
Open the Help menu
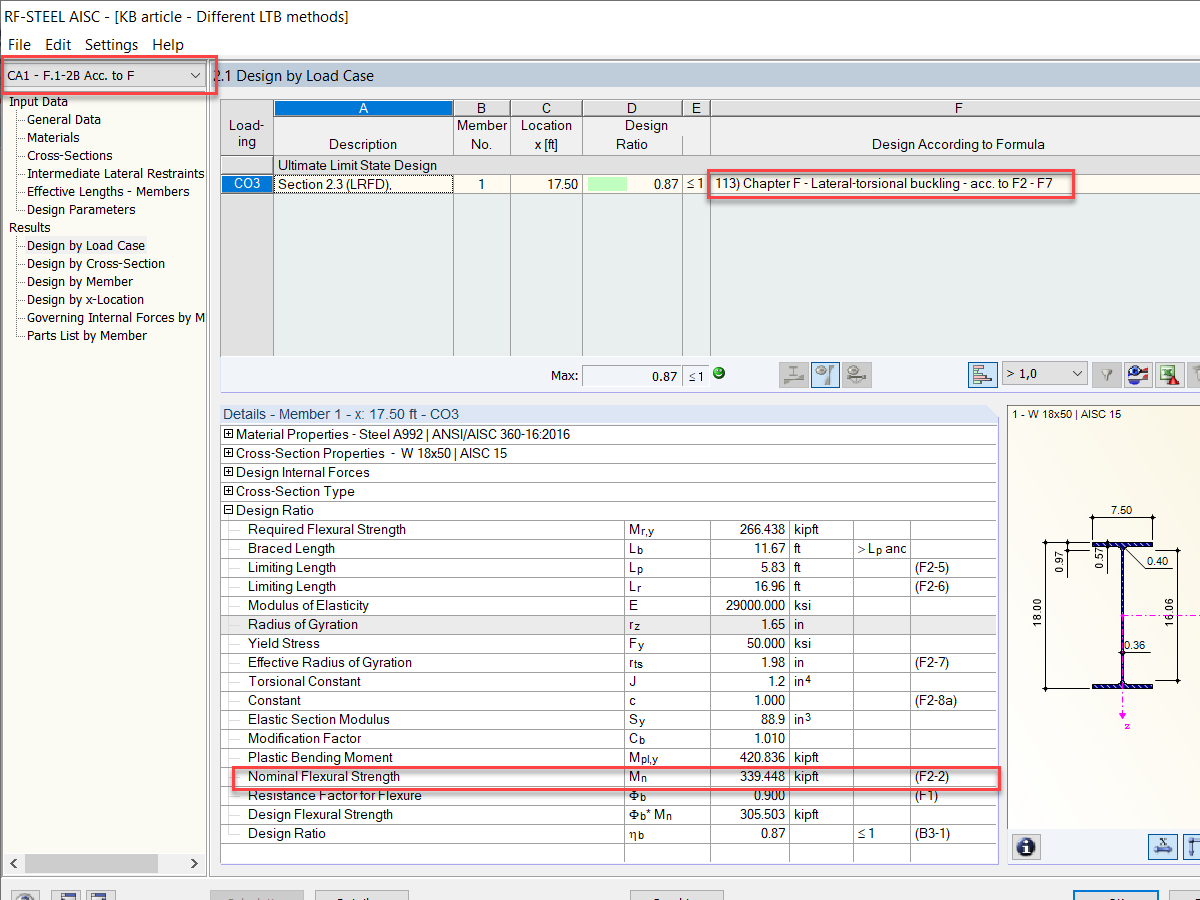168,44
